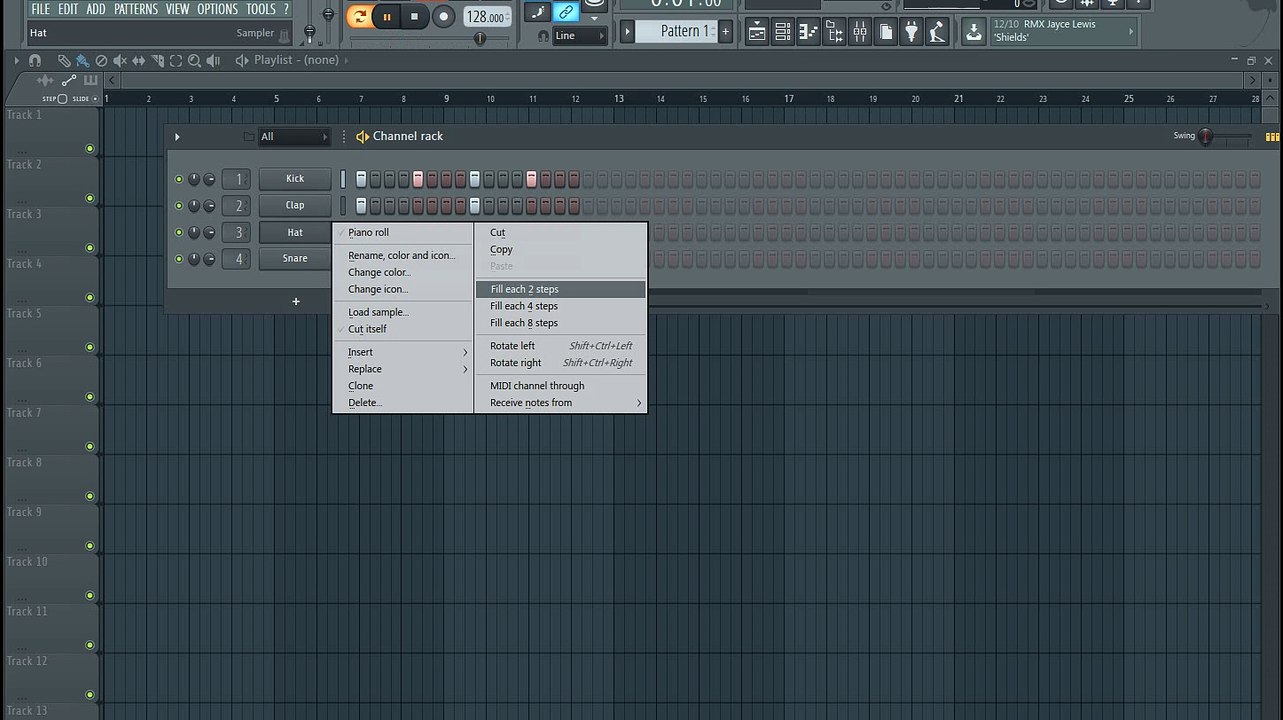Select the playlist paint brush tool
This screenshot has width=1283, height=720.
(x=83, y=60)
